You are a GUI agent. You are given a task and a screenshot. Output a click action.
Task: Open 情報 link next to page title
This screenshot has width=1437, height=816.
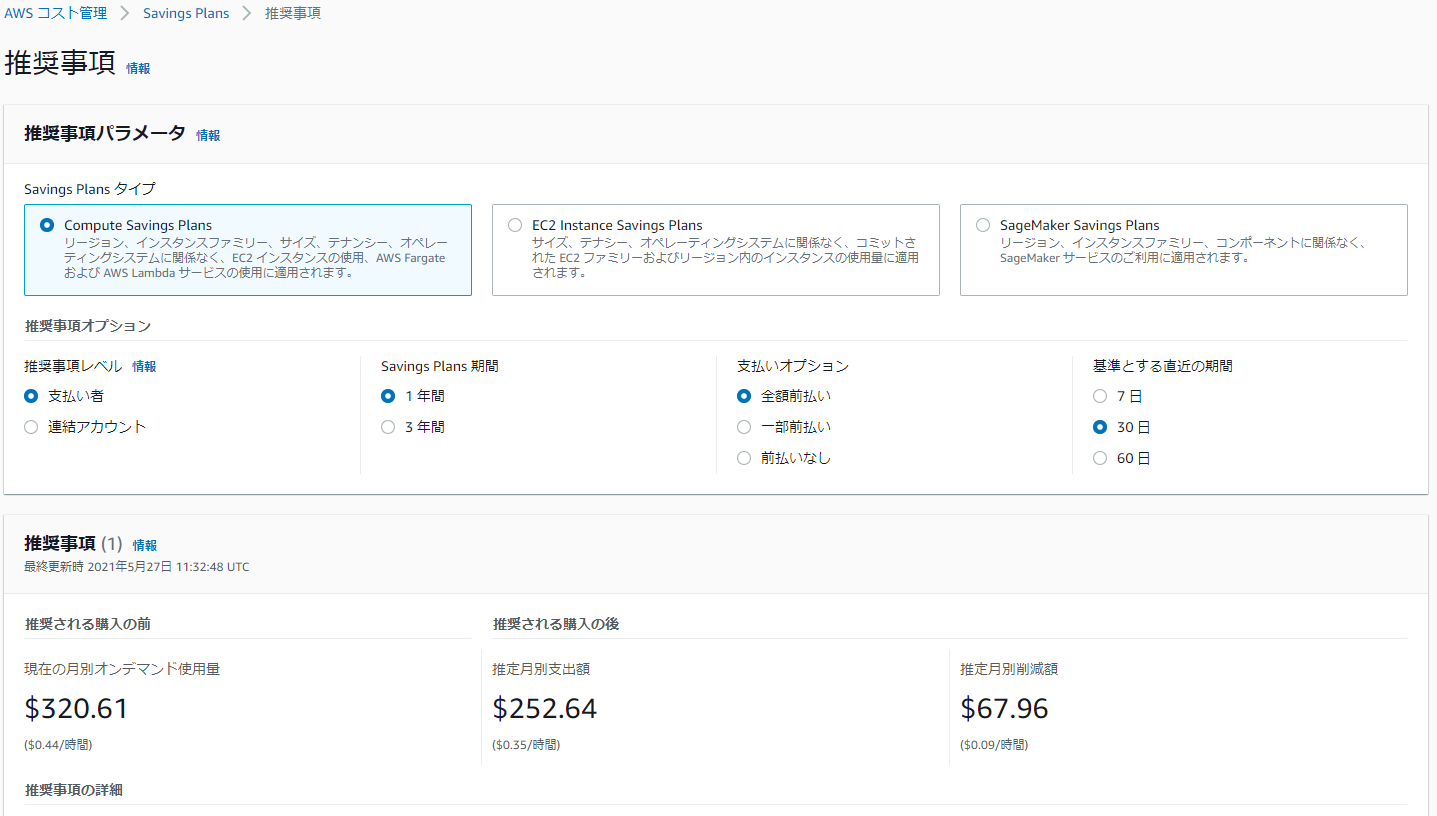tap(138, 69)
